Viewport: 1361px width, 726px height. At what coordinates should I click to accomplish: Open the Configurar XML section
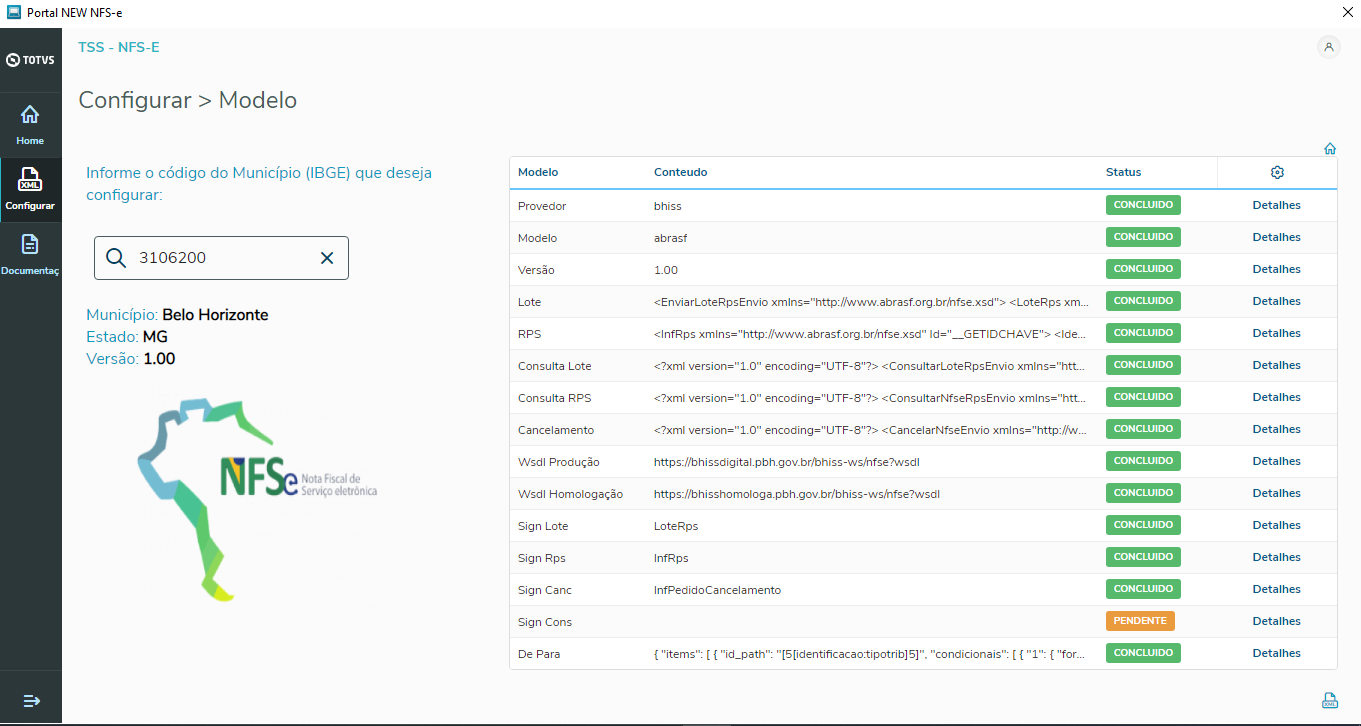tap(30, 189)
